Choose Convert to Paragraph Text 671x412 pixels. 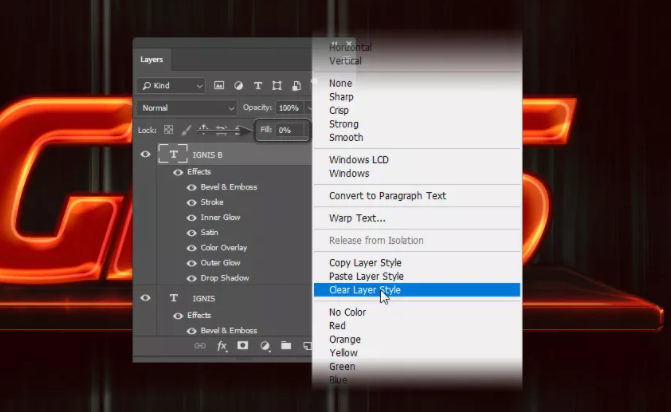pos(387,196)
